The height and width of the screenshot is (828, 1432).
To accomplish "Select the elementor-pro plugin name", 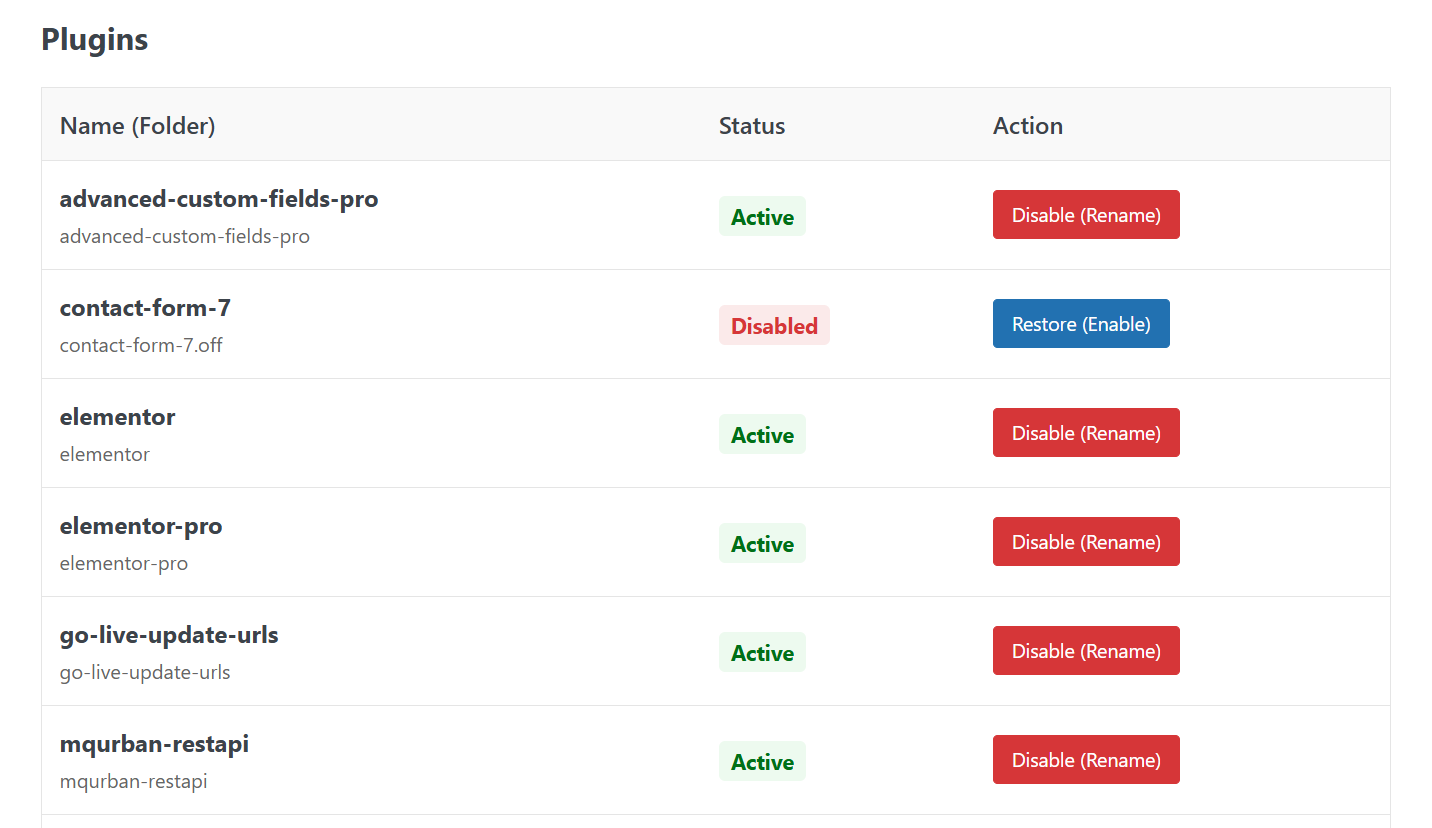I will coord(140,526).
